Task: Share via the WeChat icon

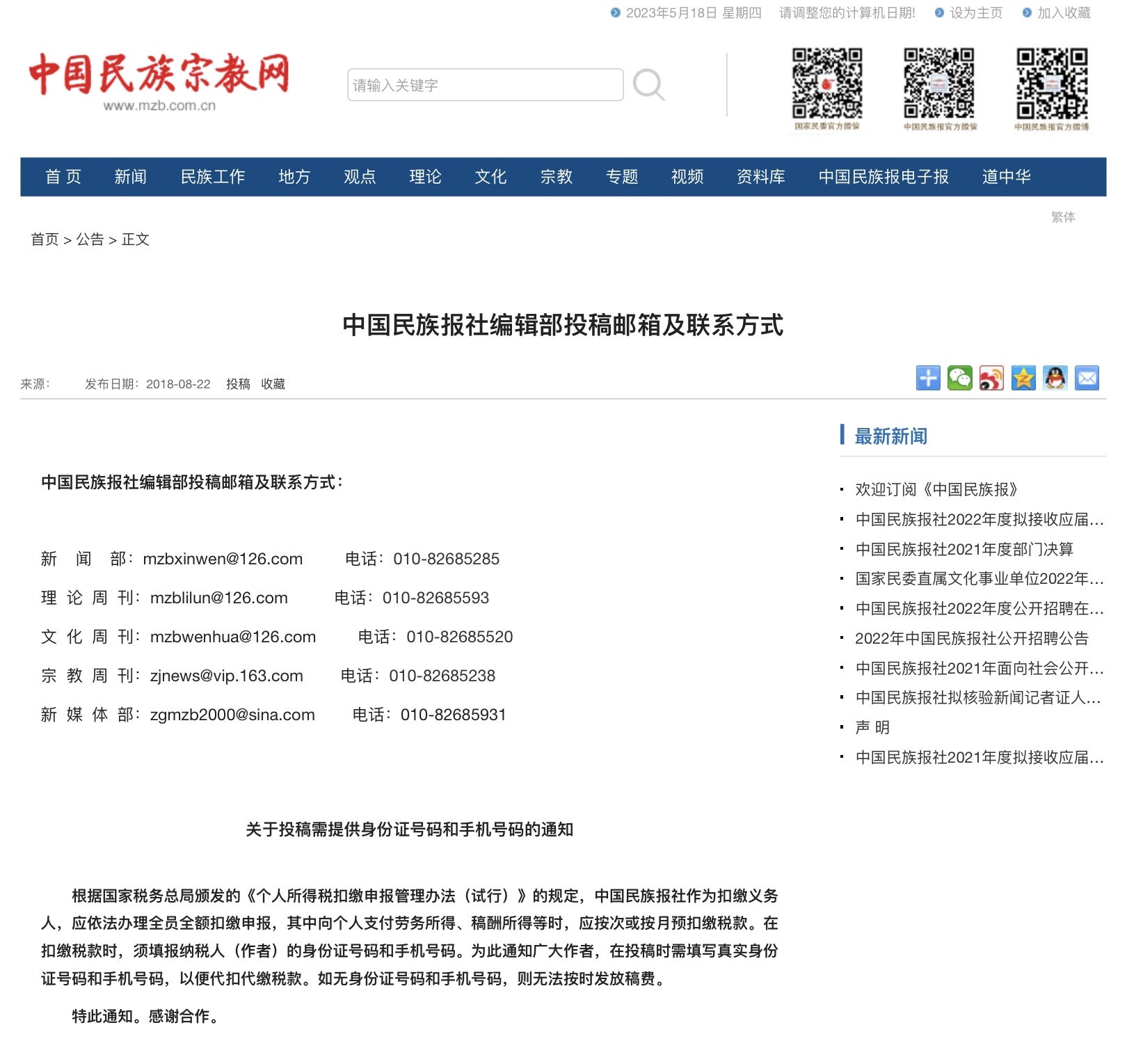Action: pos(959,378)
